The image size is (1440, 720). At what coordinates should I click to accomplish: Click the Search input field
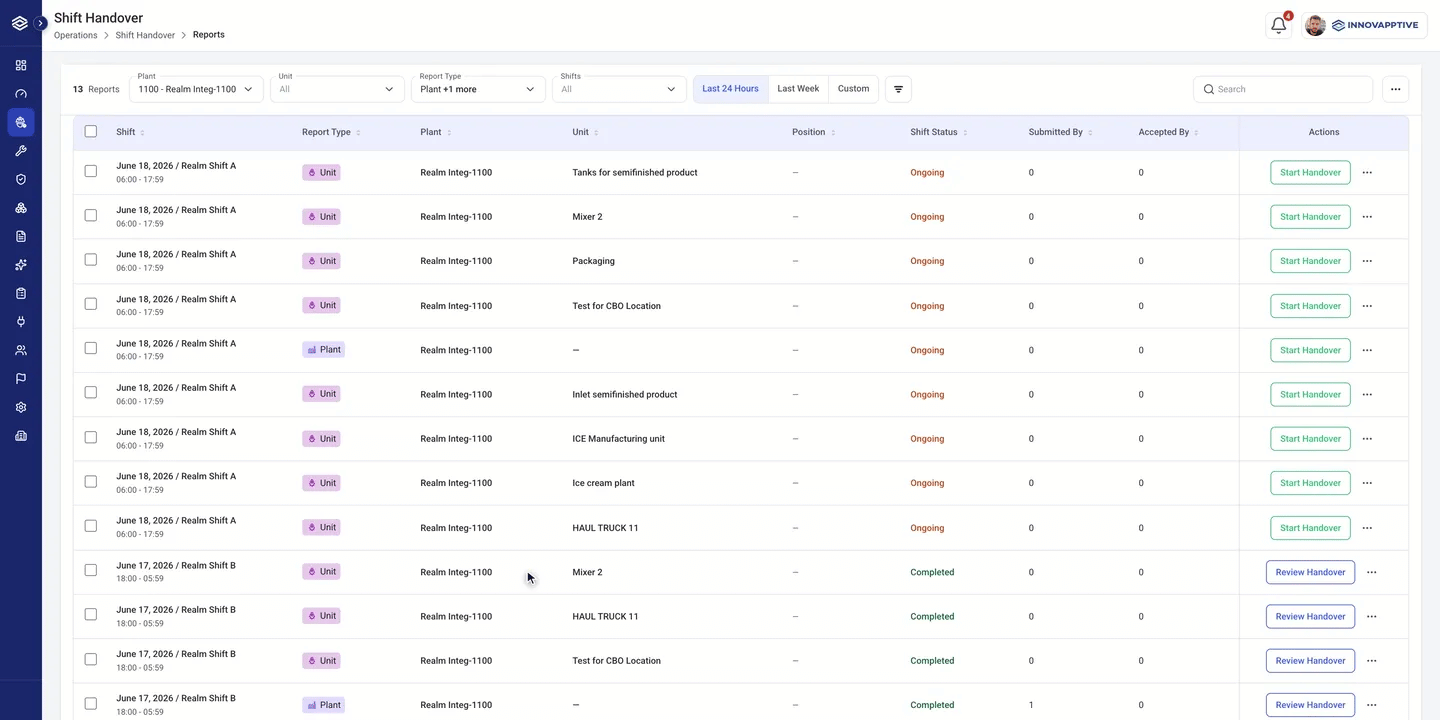point(1283,89)
